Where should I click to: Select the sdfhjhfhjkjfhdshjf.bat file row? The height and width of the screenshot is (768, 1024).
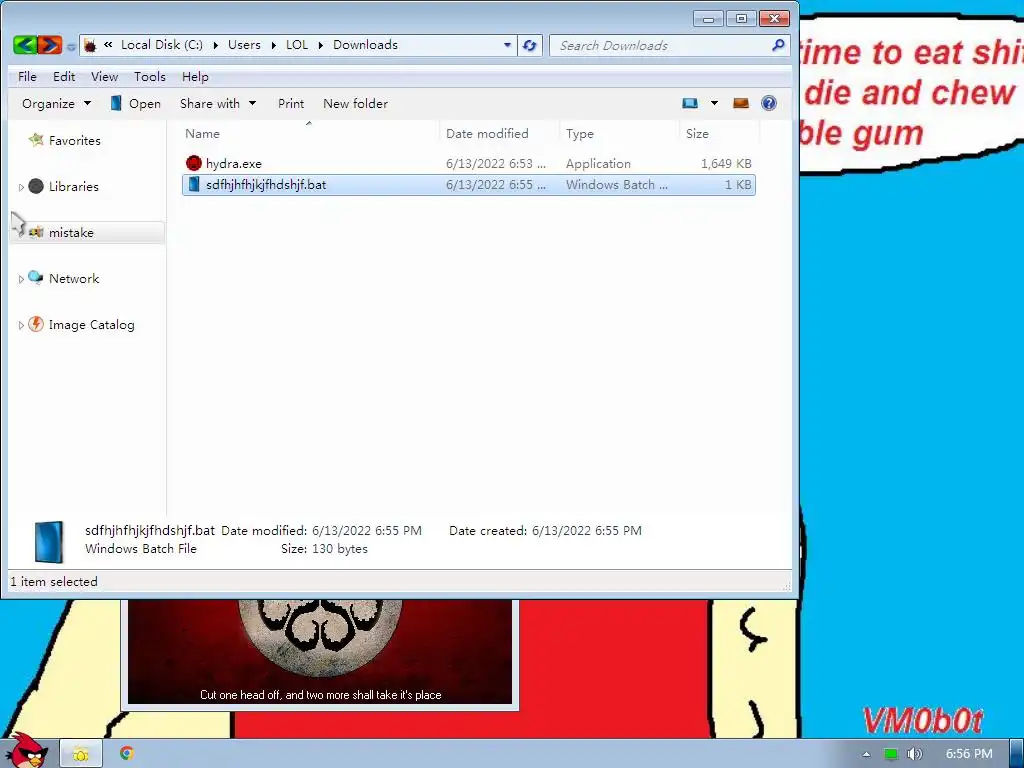coord(469,185)
